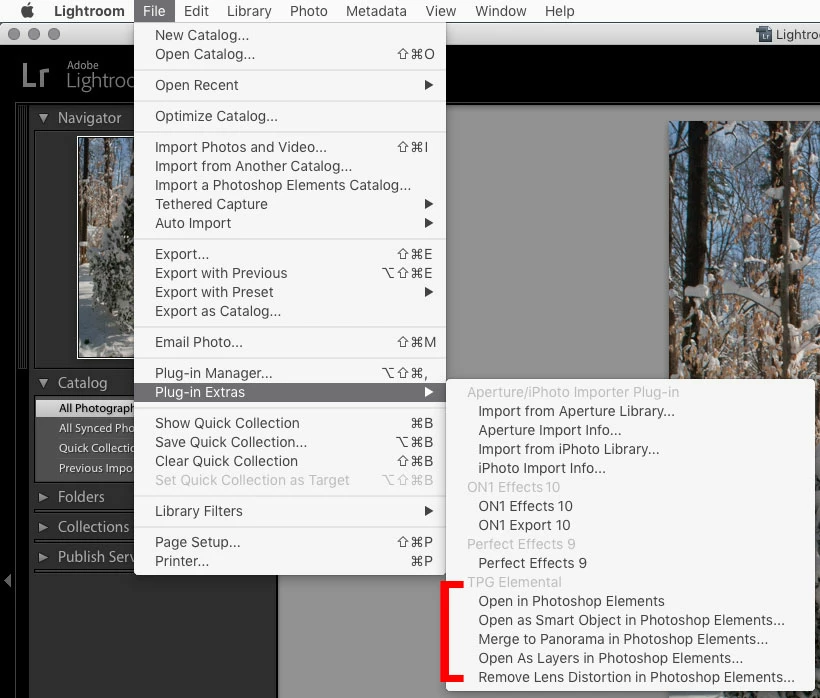Screen dimensions: 820x698
Task: Choose Printer... menu item
Action: (290, 561)
